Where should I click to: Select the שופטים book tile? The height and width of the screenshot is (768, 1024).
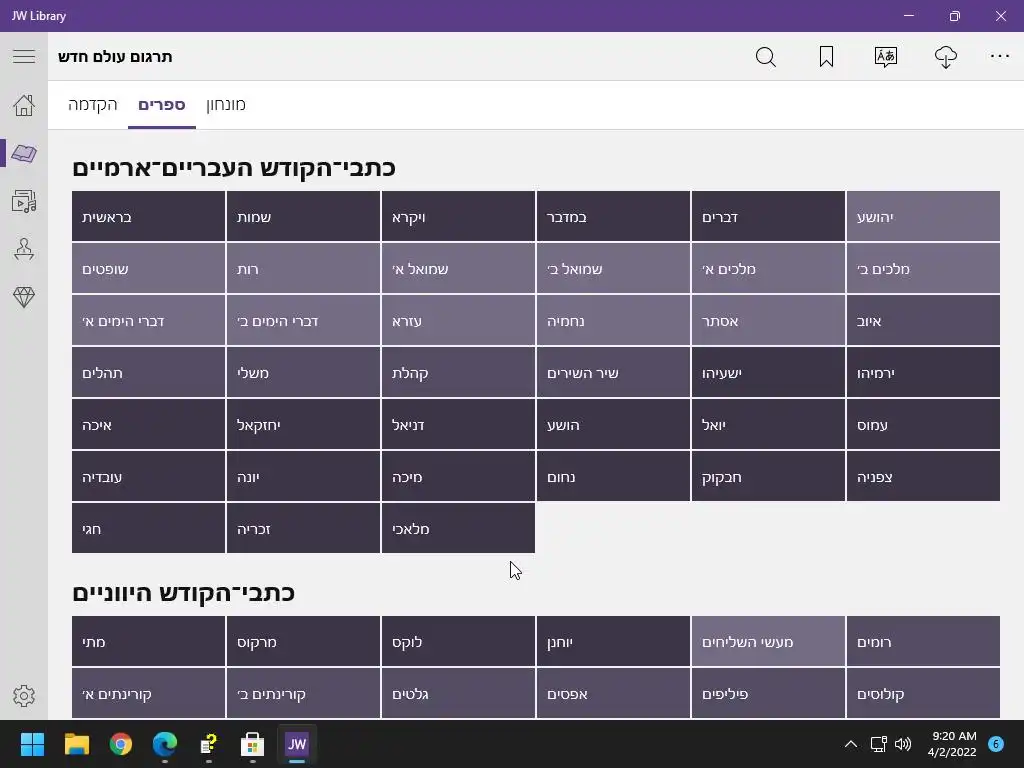[x=148, y=268]
